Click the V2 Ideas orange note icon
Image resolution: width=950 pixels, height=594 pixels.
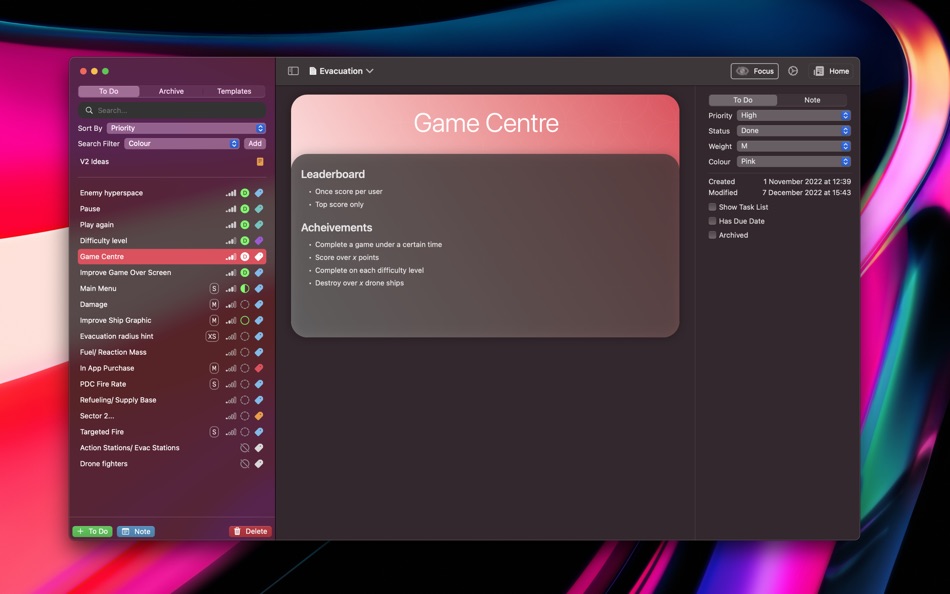click(x=260, y=162)
